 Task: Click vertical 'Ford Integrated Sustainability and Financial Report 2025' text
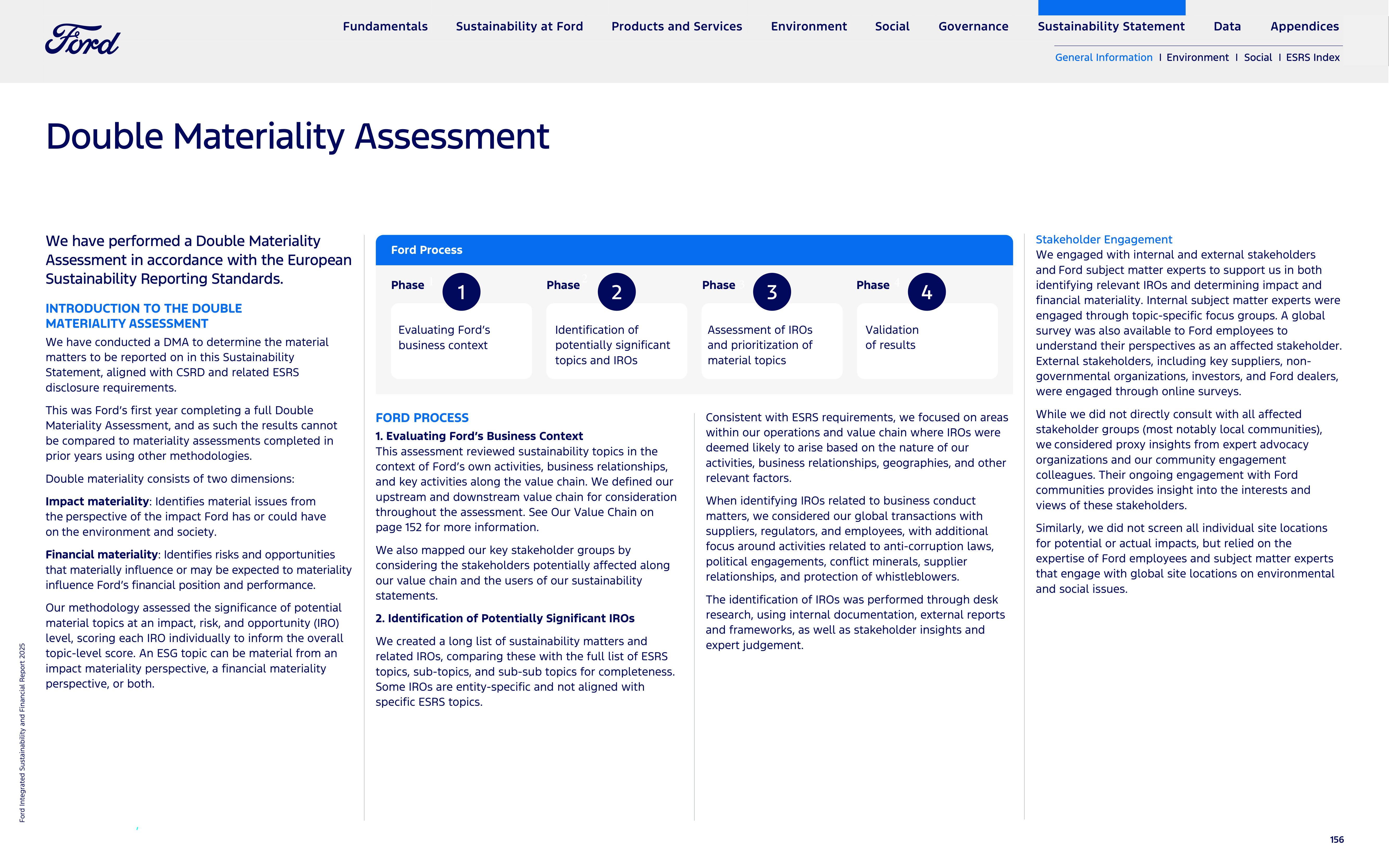22,733
